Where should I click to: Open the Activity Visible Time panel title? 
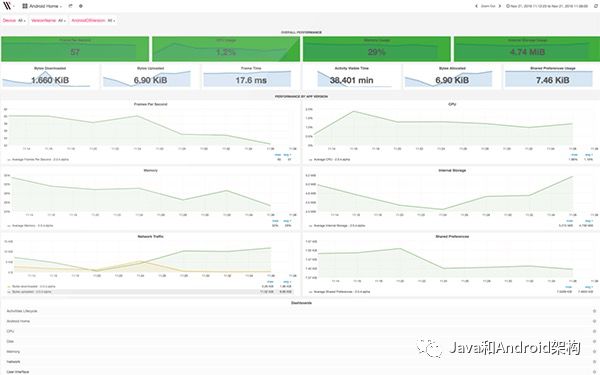click(351, 68)
